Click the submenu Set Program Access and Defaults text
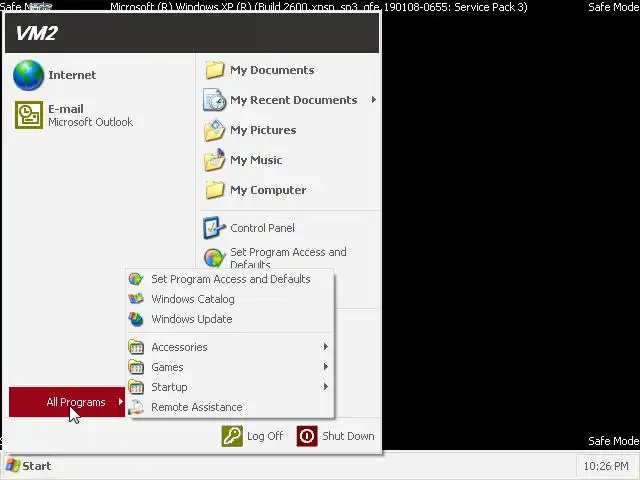 pyautogui.click(x=231, y=279)
